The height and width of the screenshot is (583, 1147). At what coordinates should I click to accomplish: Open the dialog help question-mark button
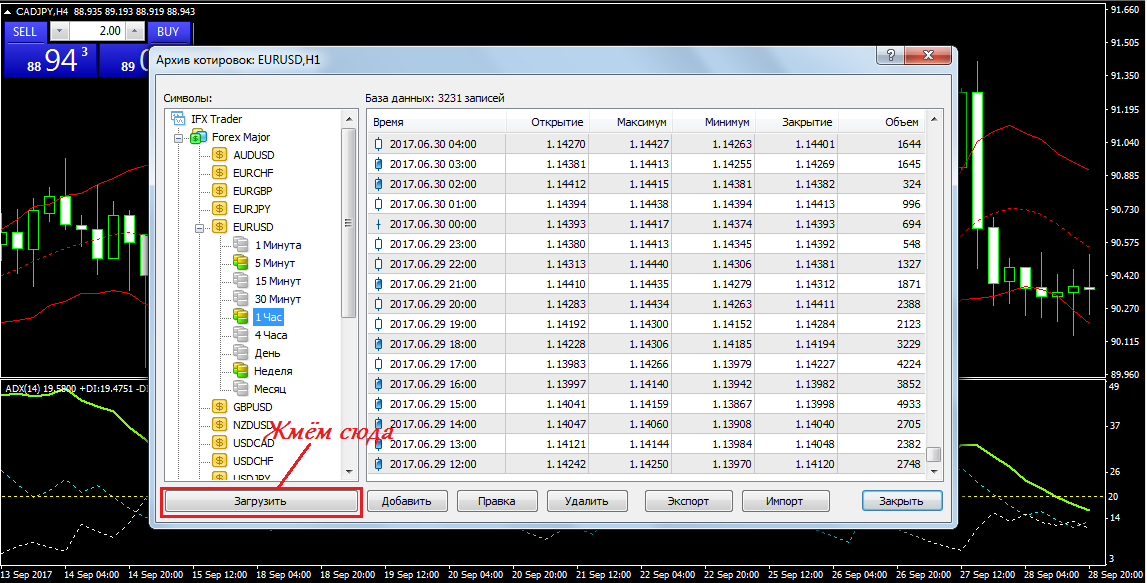tap(890, 55)
